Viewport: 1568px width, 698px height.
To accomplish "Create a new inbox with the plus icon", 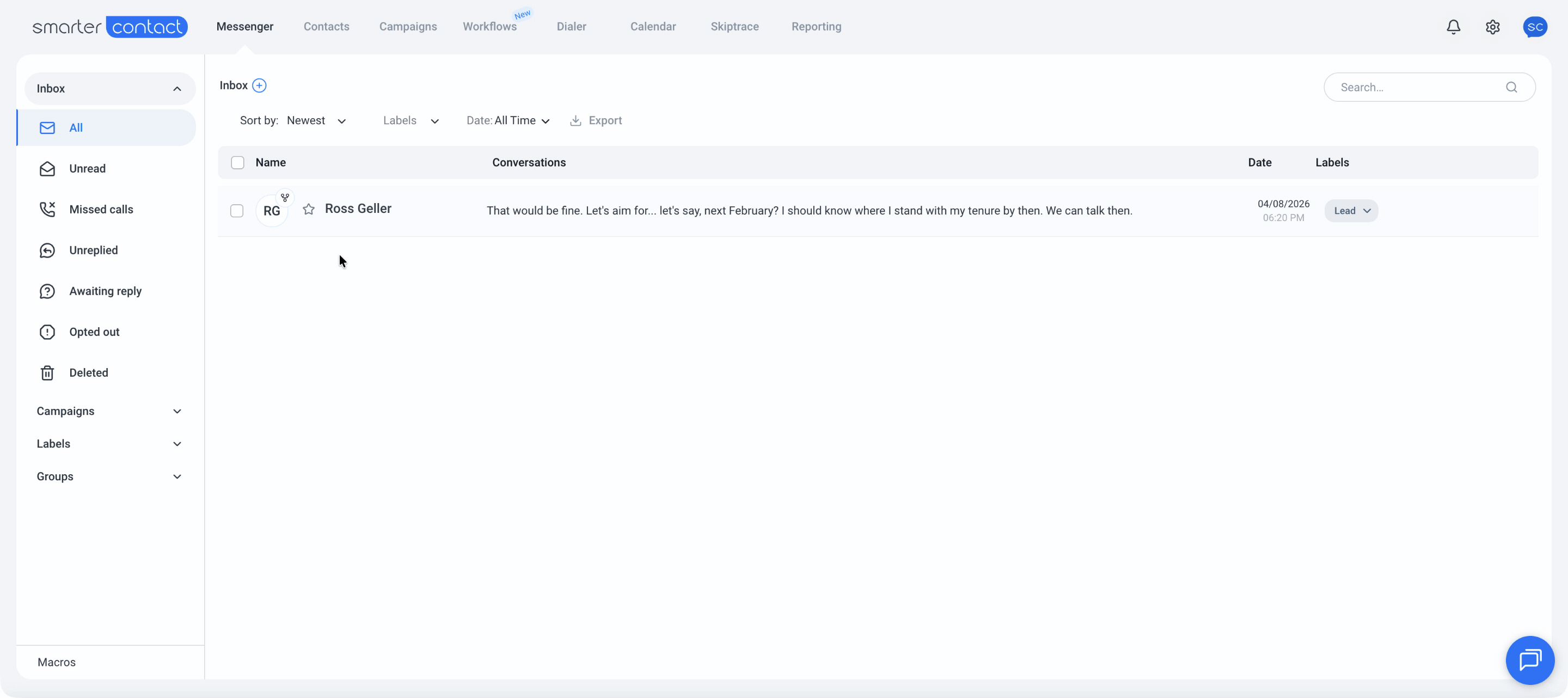I will tap(260, 85).
